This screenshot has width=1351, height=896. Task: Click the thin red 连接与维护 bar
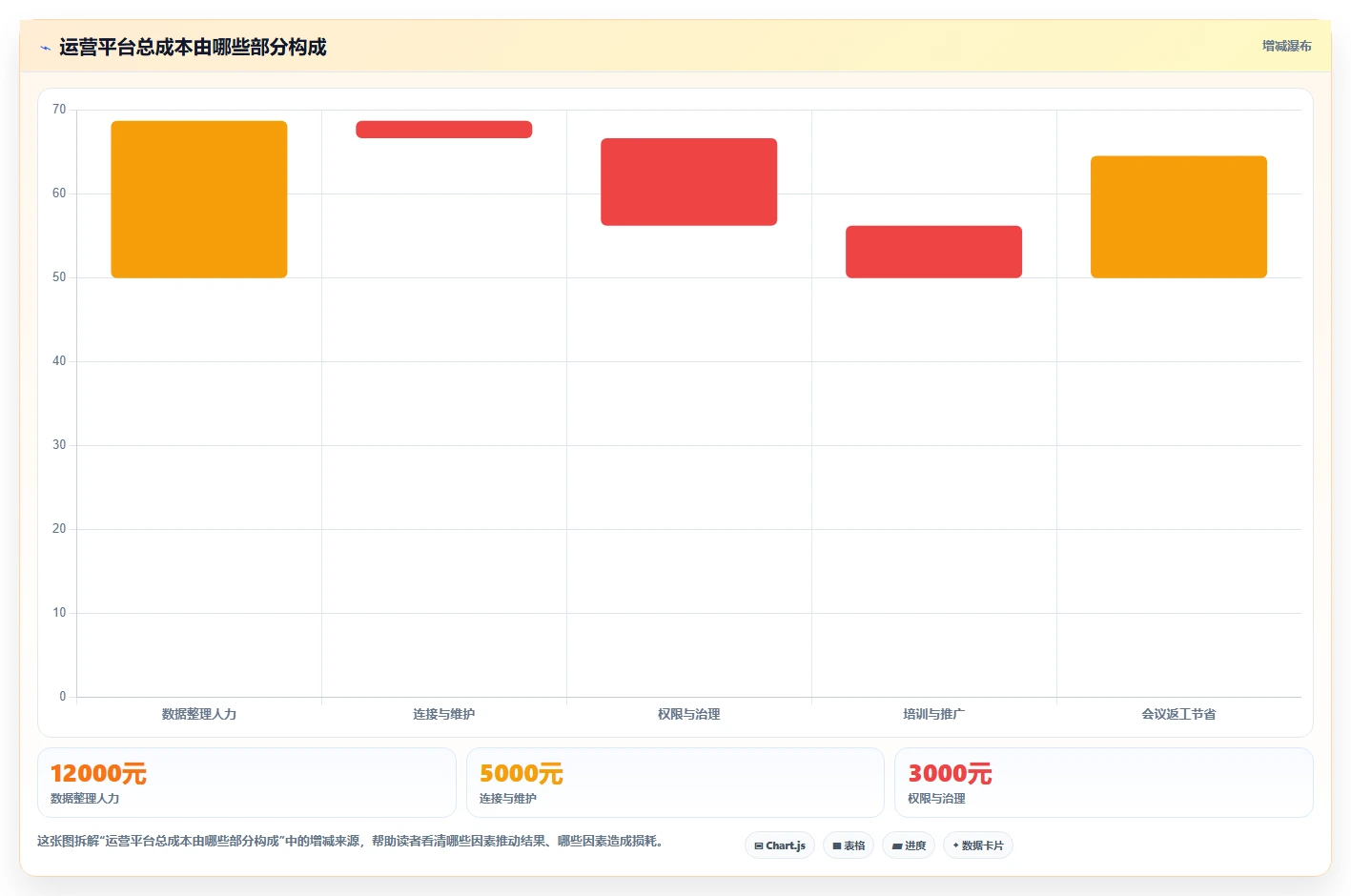click(x=444, y=130)
